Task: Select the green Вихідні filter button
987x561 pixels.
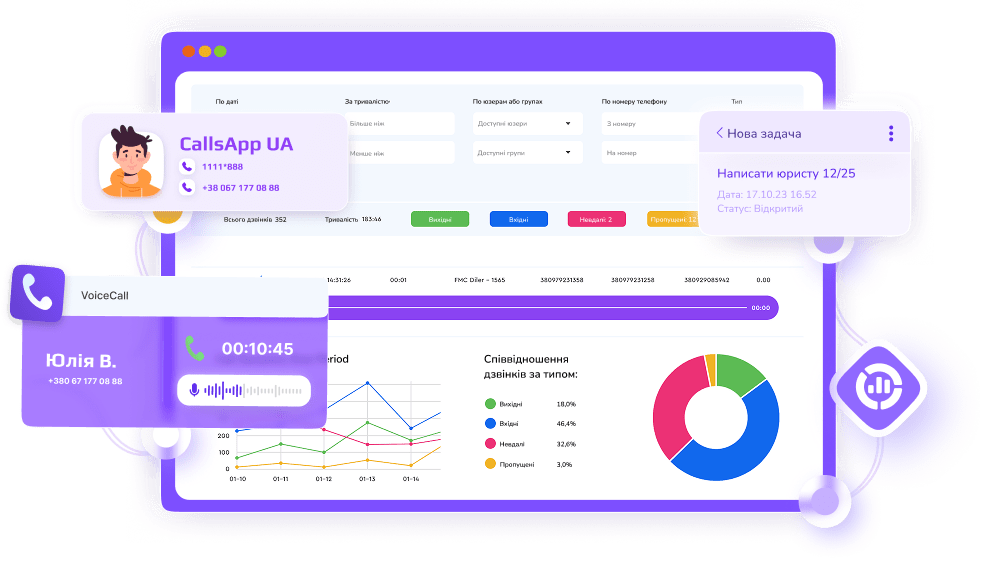Action: tap(439, 219)
